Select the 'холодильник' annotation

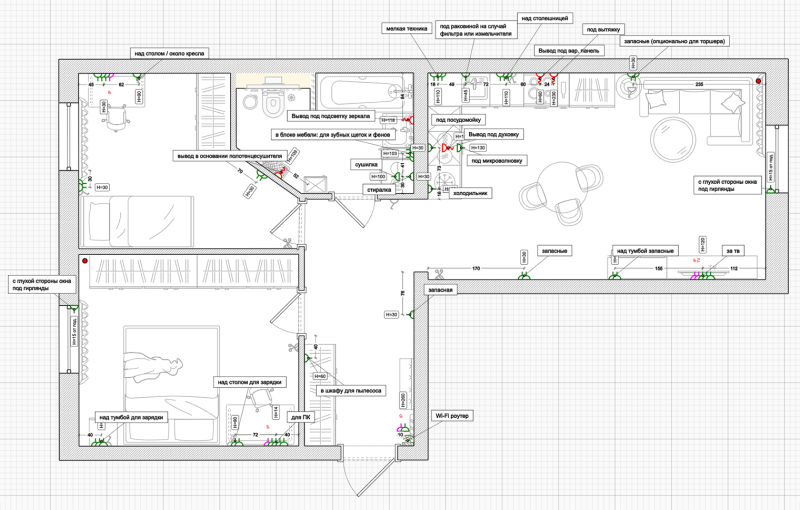[470, 193]
